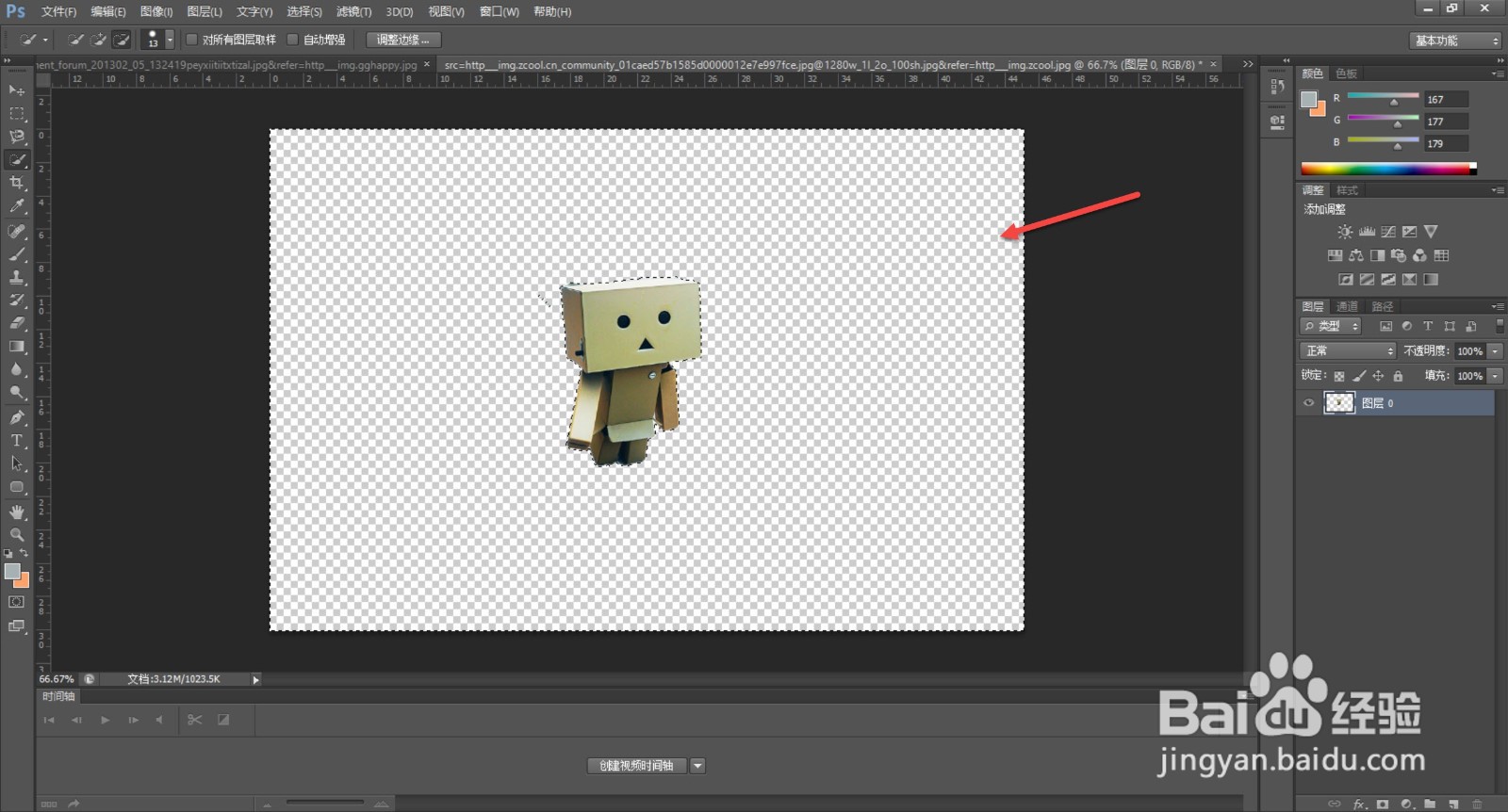
Task: Toggle lock image pixels brush icon
Action: pyautogui.click(x=1359, y=376)
